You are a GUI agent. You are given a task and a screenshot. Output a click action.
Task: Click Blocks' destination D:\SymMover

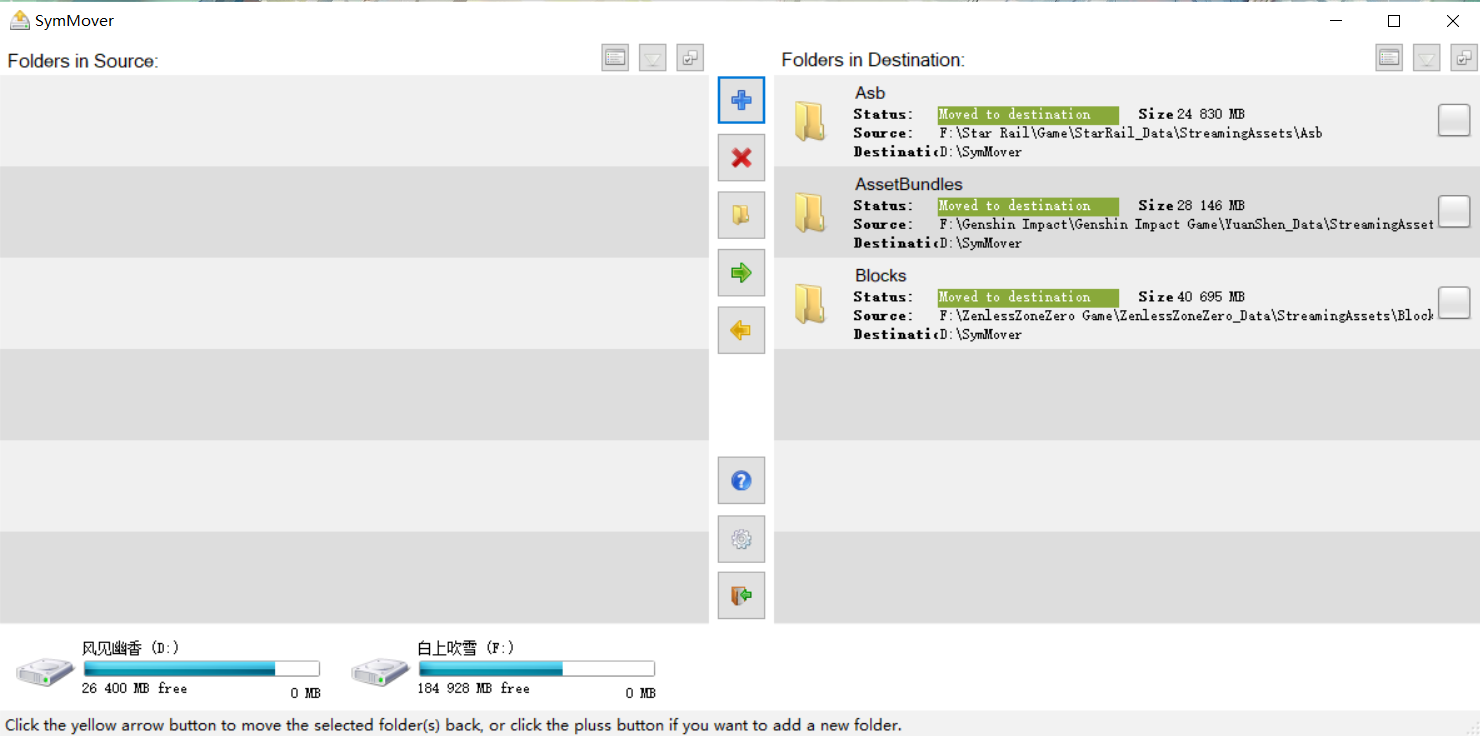(x=981, y=334)
